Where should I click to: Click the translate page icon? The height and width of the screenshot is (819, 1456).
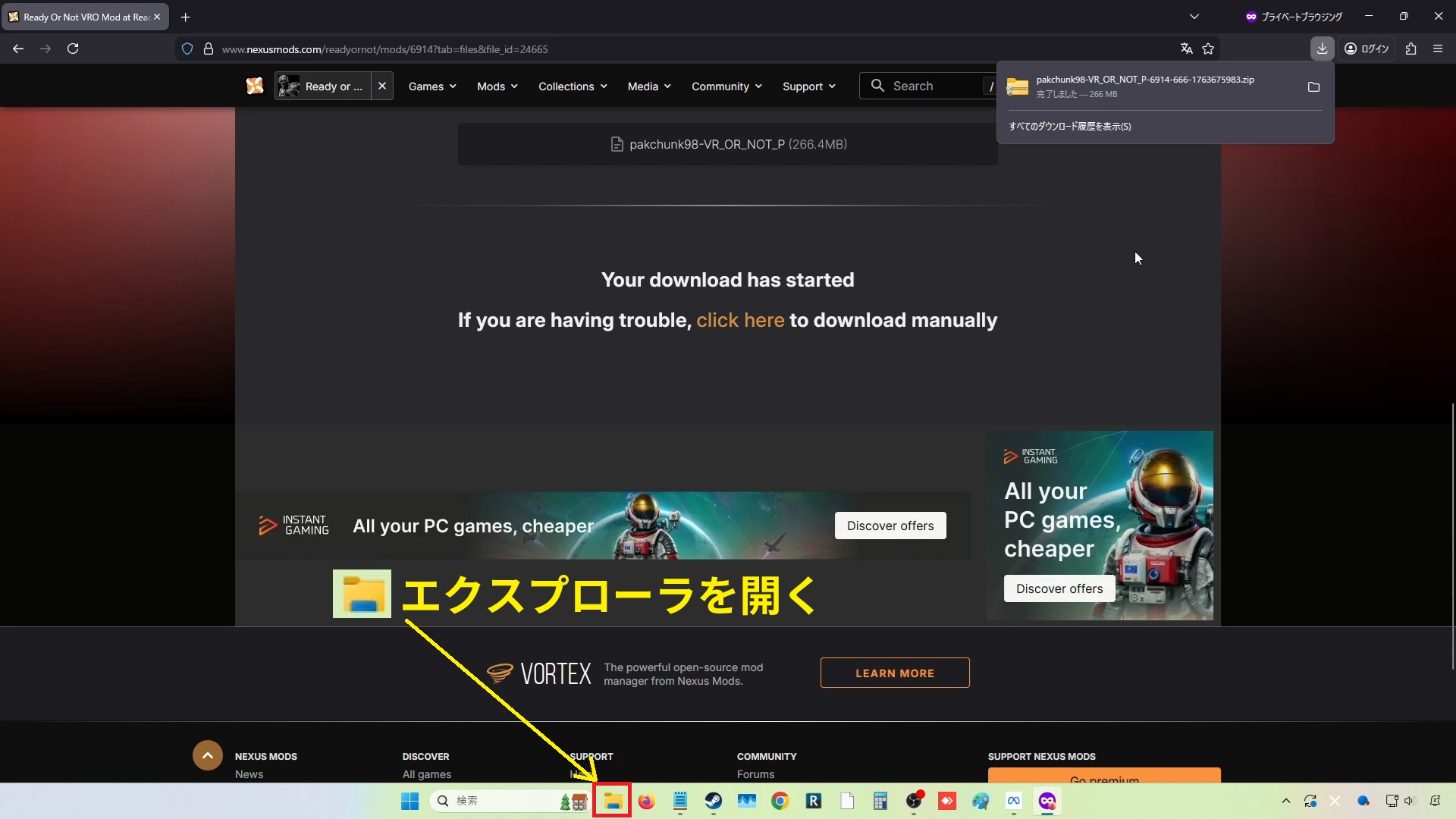coord(1187,49)
